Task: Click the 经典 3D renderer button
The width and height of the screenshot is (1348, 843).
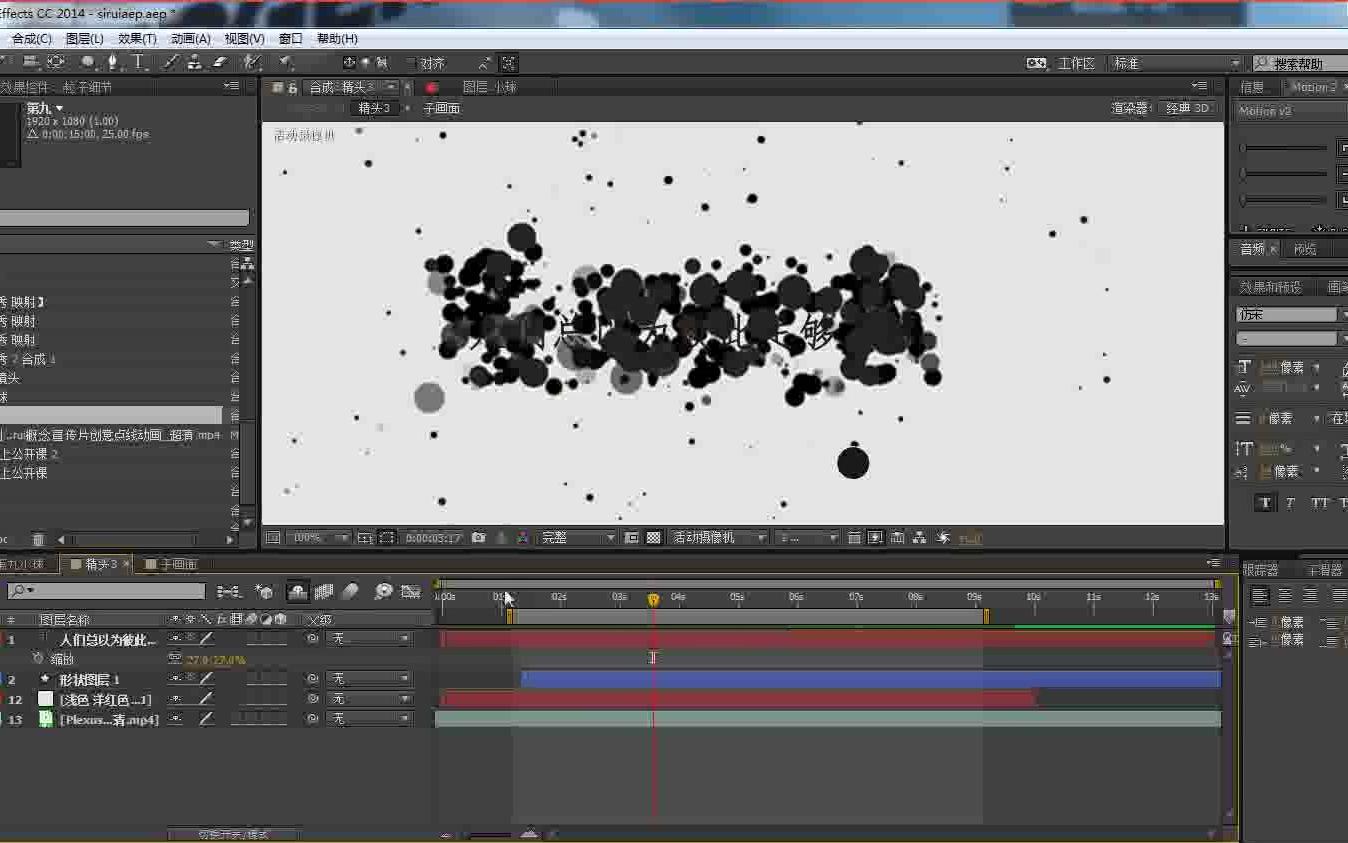Action: tap(1188, 108)
